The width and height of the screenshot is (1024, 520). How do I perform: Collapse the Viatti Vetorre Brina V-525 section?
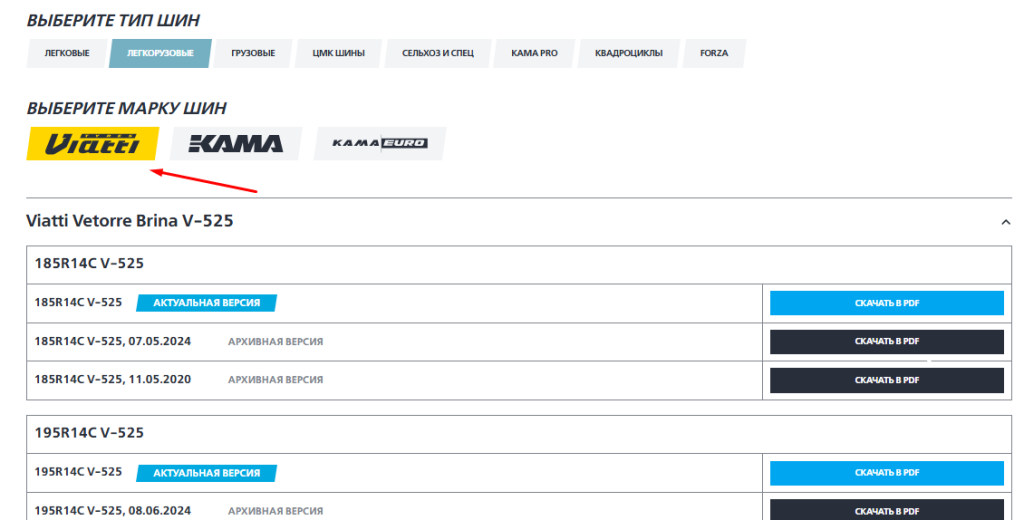coord(1006,222)
